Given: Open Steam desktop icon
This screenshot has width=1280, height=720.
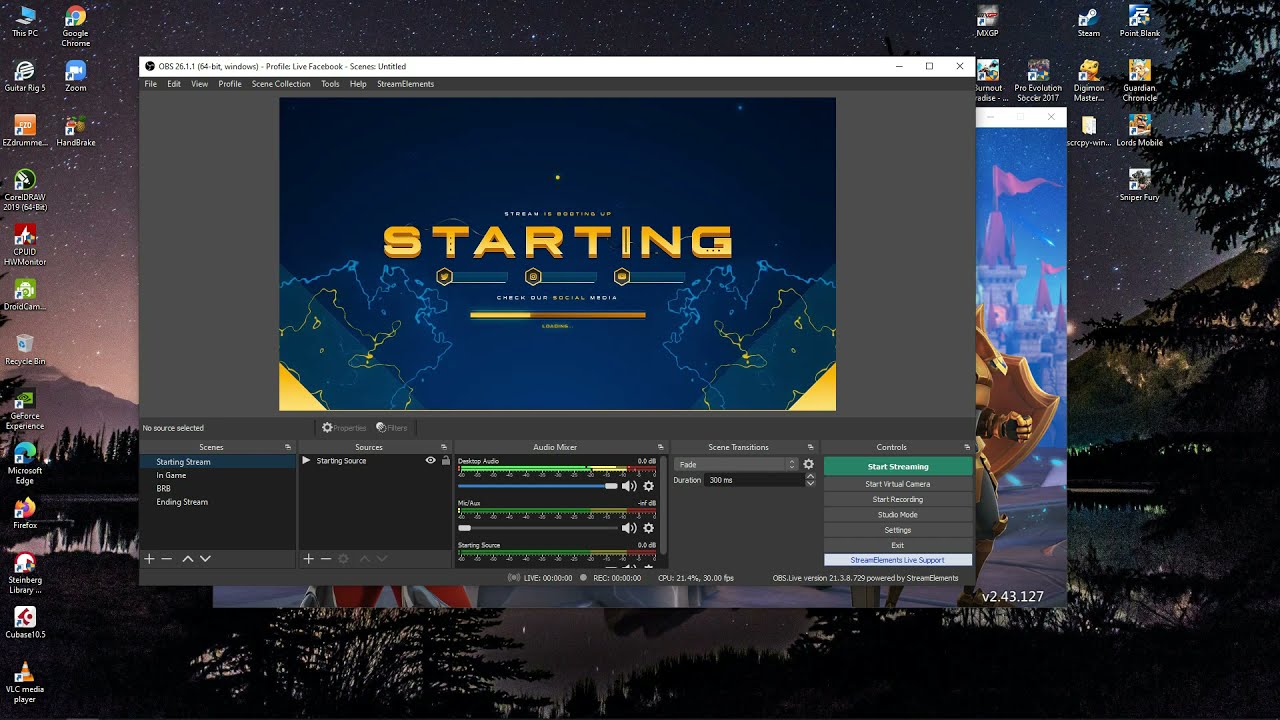Looking at the screenshot, I should point(1088,21).
